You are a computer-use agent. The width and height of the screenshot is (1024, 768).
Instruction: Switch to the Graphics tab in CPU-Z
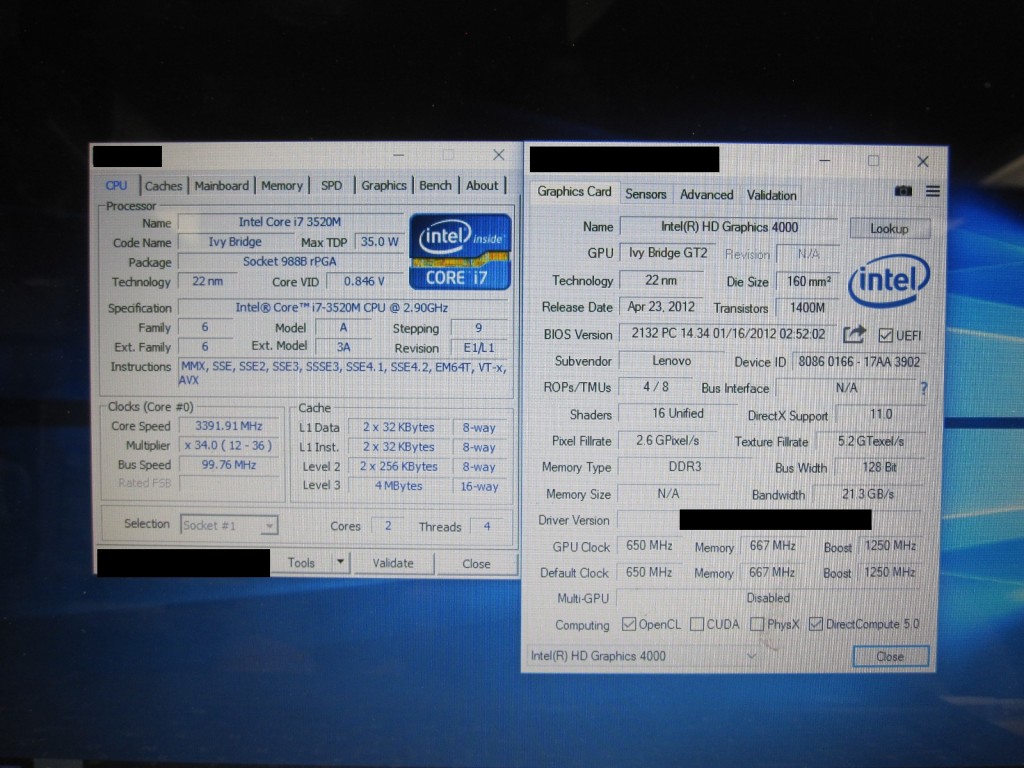coord(383,185)
